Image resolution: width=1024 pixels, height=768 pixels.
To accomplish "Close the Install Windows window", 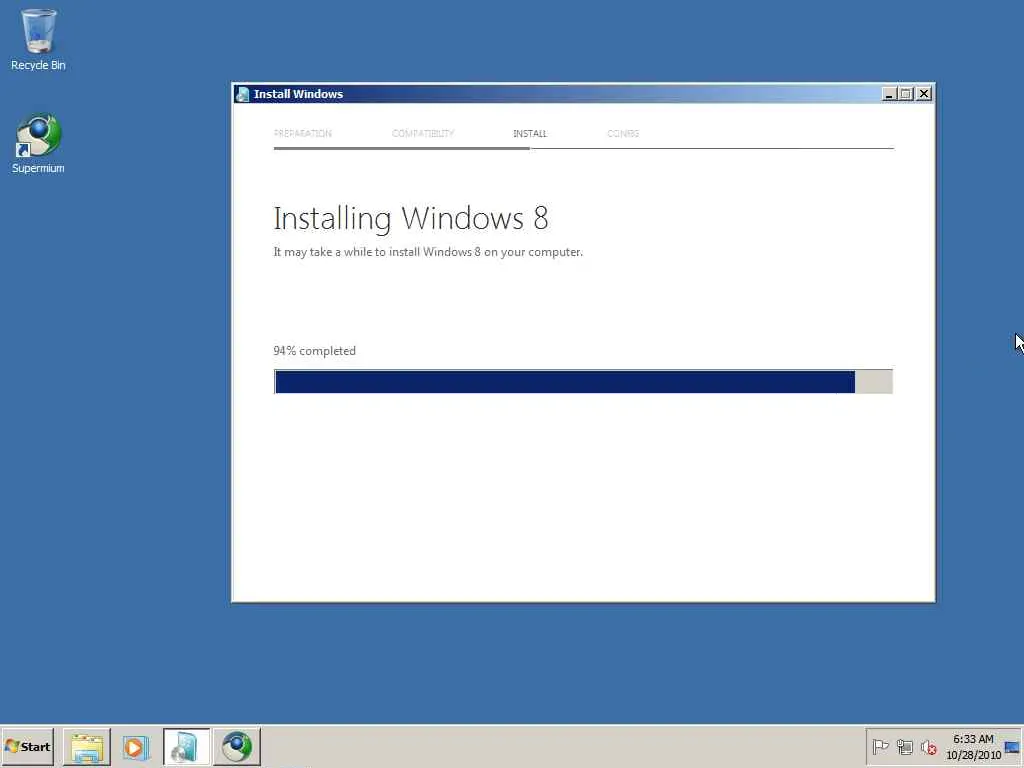I will 923,94.
